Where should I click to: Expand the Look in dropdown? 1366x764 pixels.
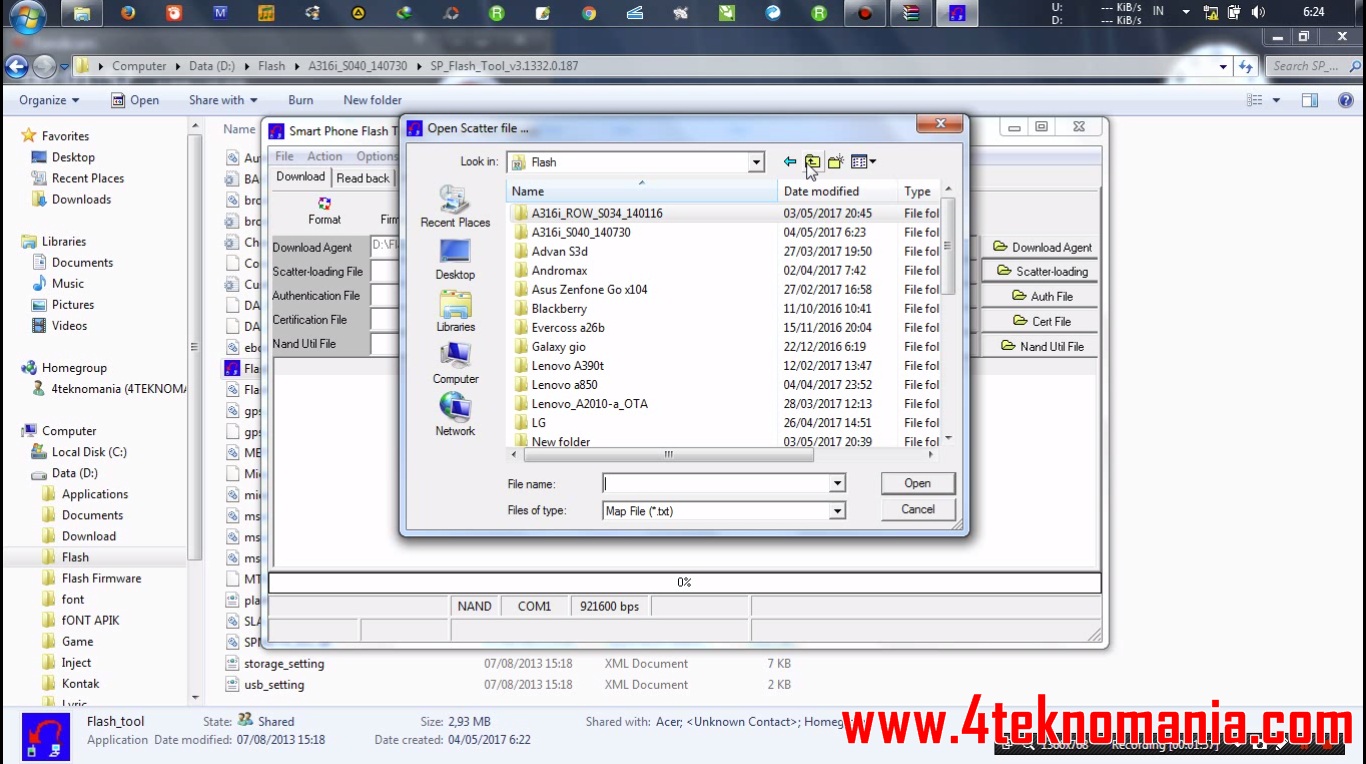756,162
